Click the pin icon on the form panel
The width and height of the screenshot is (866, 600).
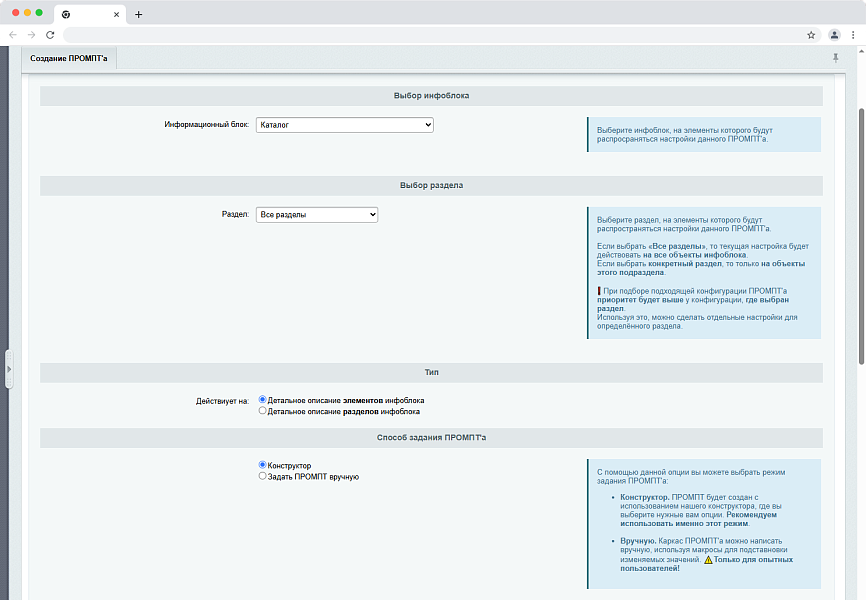(835, 58)
